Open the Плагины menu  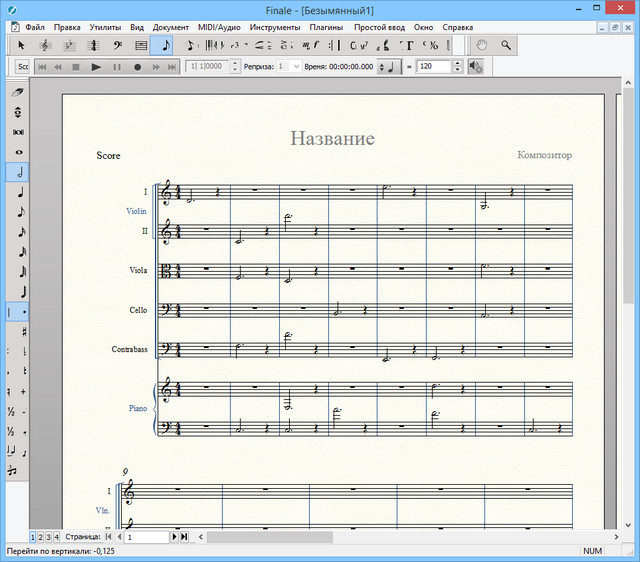click(x=326, y=27)
